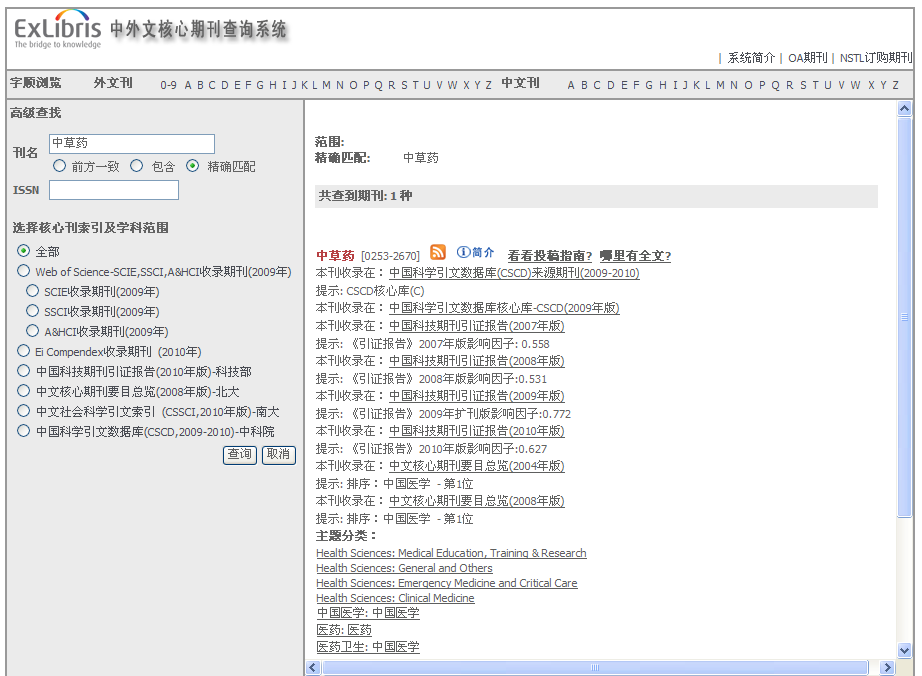
Task: Open OA期刊 in the top menu
Action: point(807,58)
